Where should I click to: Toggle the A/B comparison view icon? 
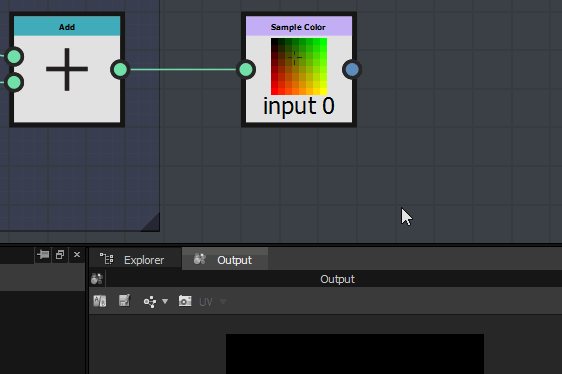point(100,301)
